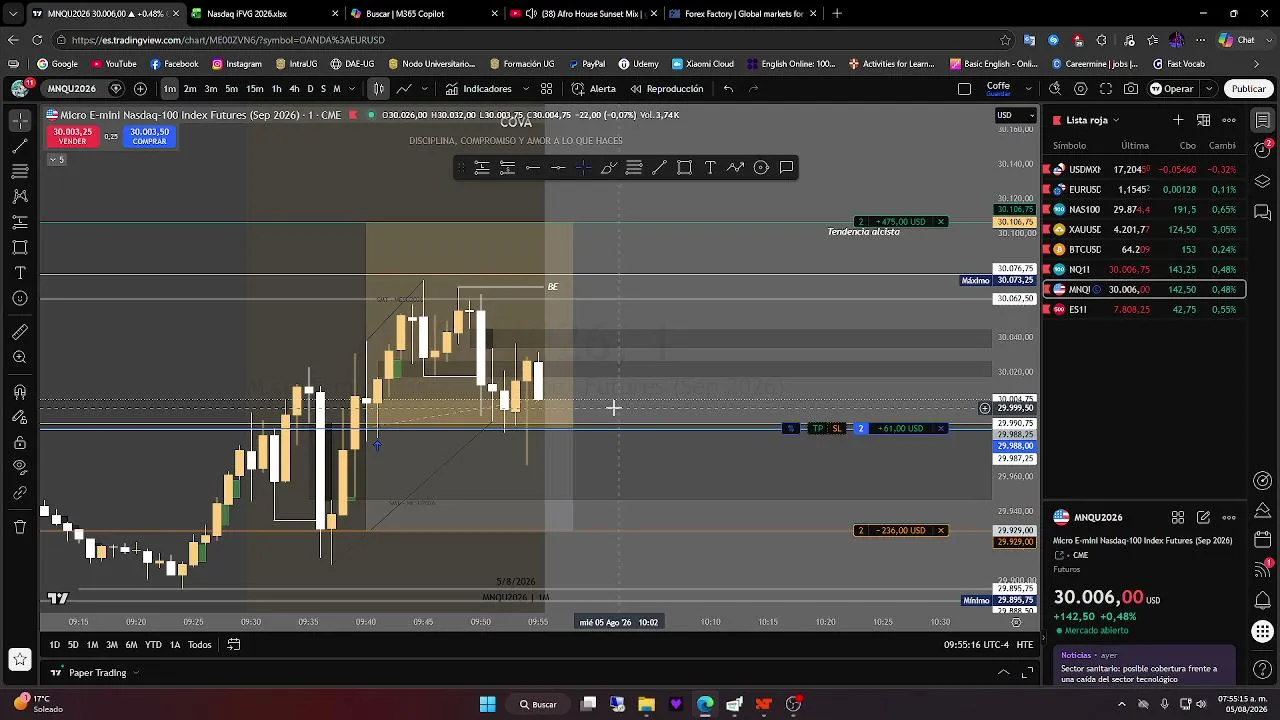
Task: Cancel the +475,00 USD take profit order
Action: coord(941,222)
